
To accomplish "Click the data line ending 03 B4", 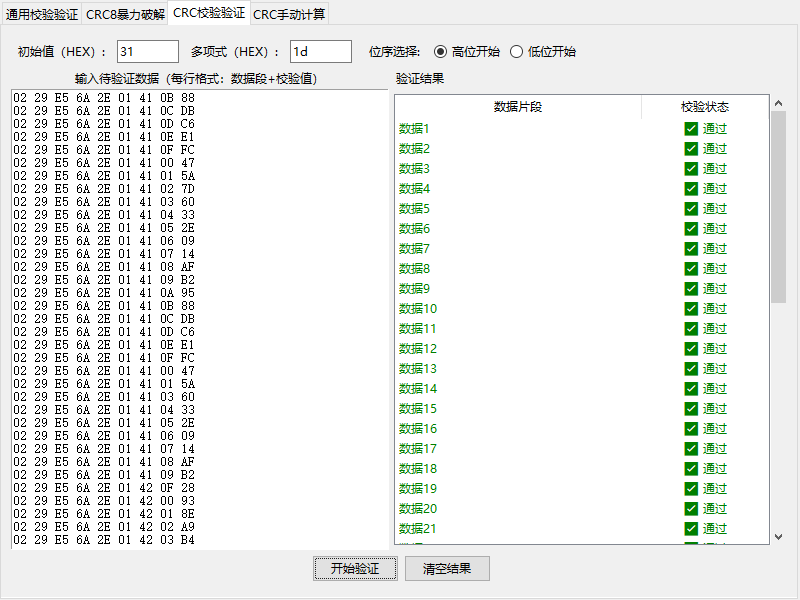I will [x=104, y=540].
